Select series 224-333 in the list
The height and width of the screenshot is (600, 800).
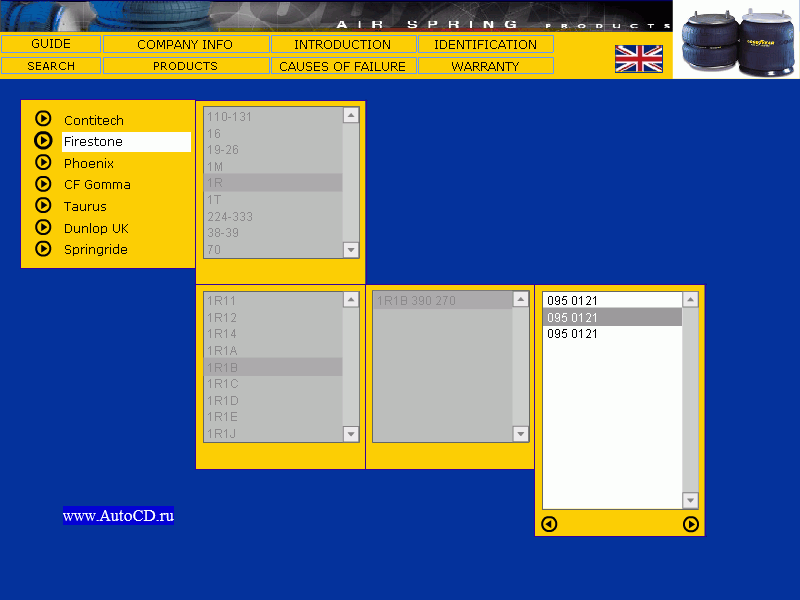tap(273, 216)
